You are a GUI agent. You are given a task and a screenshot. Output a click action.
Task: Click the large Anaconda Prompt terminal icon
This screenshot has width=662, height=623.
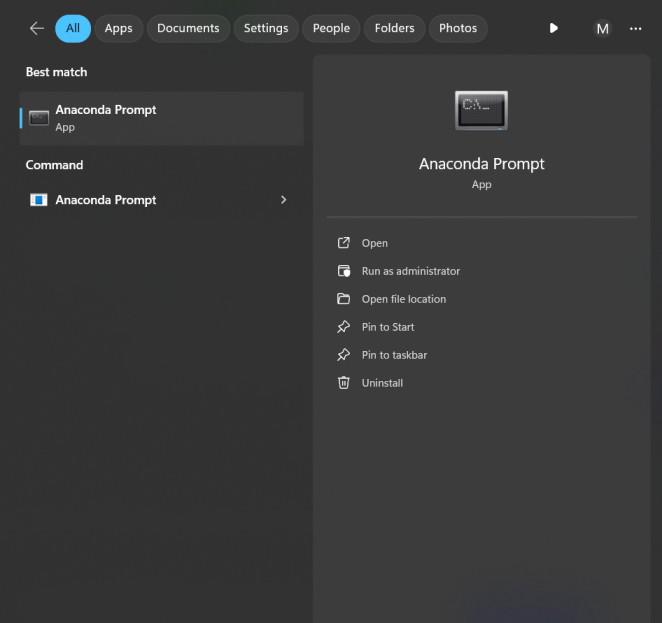click(x=481, y=111)
